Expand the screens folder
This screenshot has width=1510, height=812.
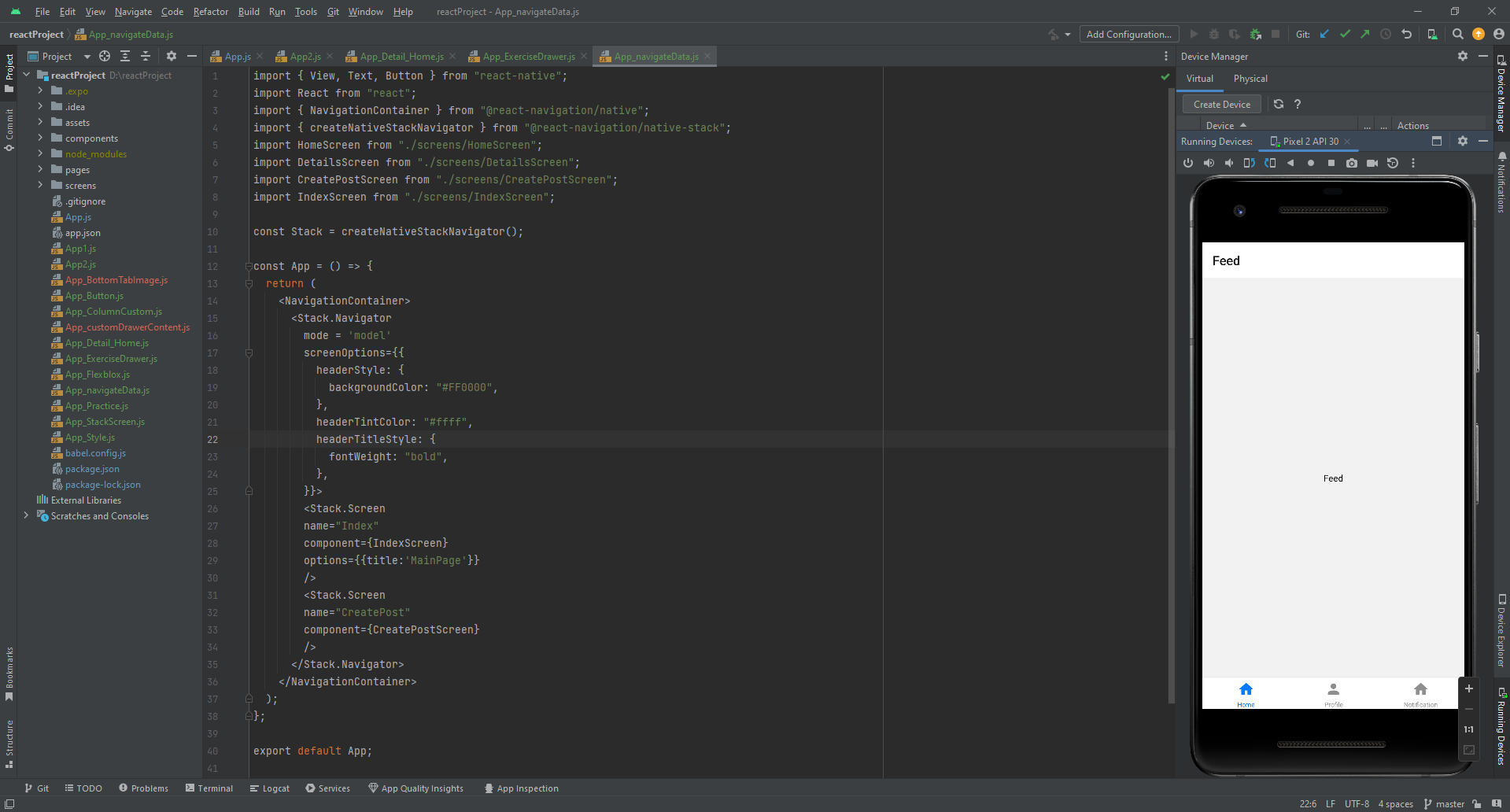[40, 185]
